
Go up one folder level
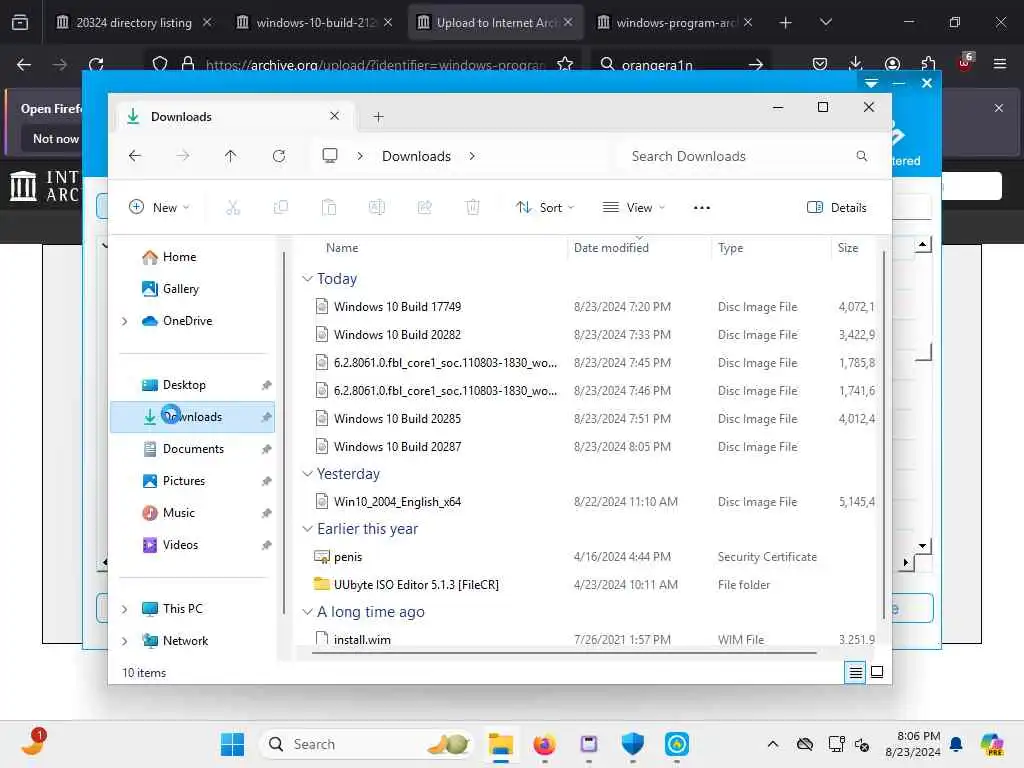(x=231, y=156)
